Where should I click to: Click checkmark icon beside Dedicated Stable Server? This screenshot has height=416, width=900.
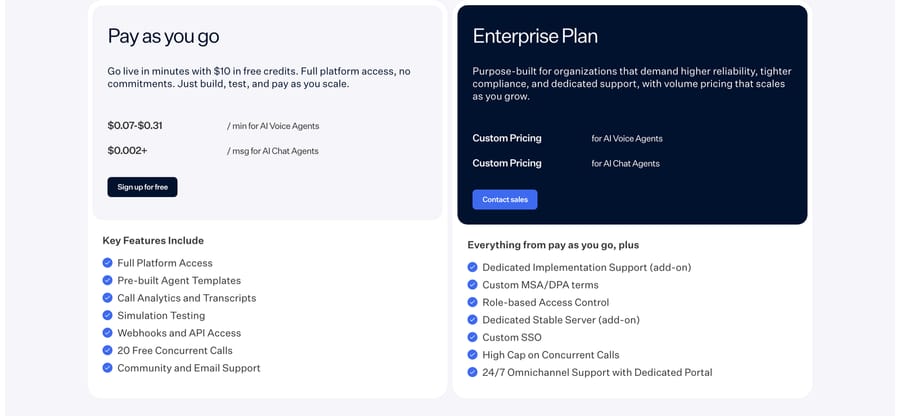click(x=472, y=320)
